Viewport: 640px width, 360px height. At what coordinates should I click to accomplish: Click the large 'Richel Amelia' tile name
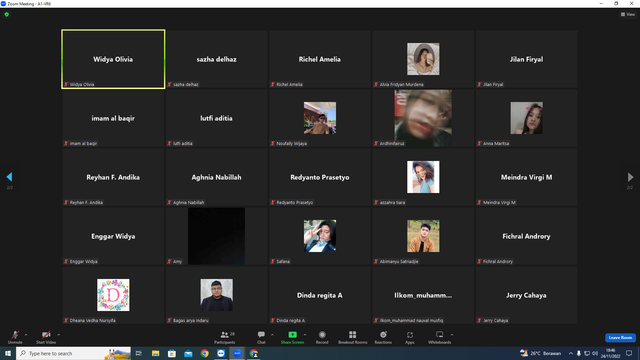320,59
